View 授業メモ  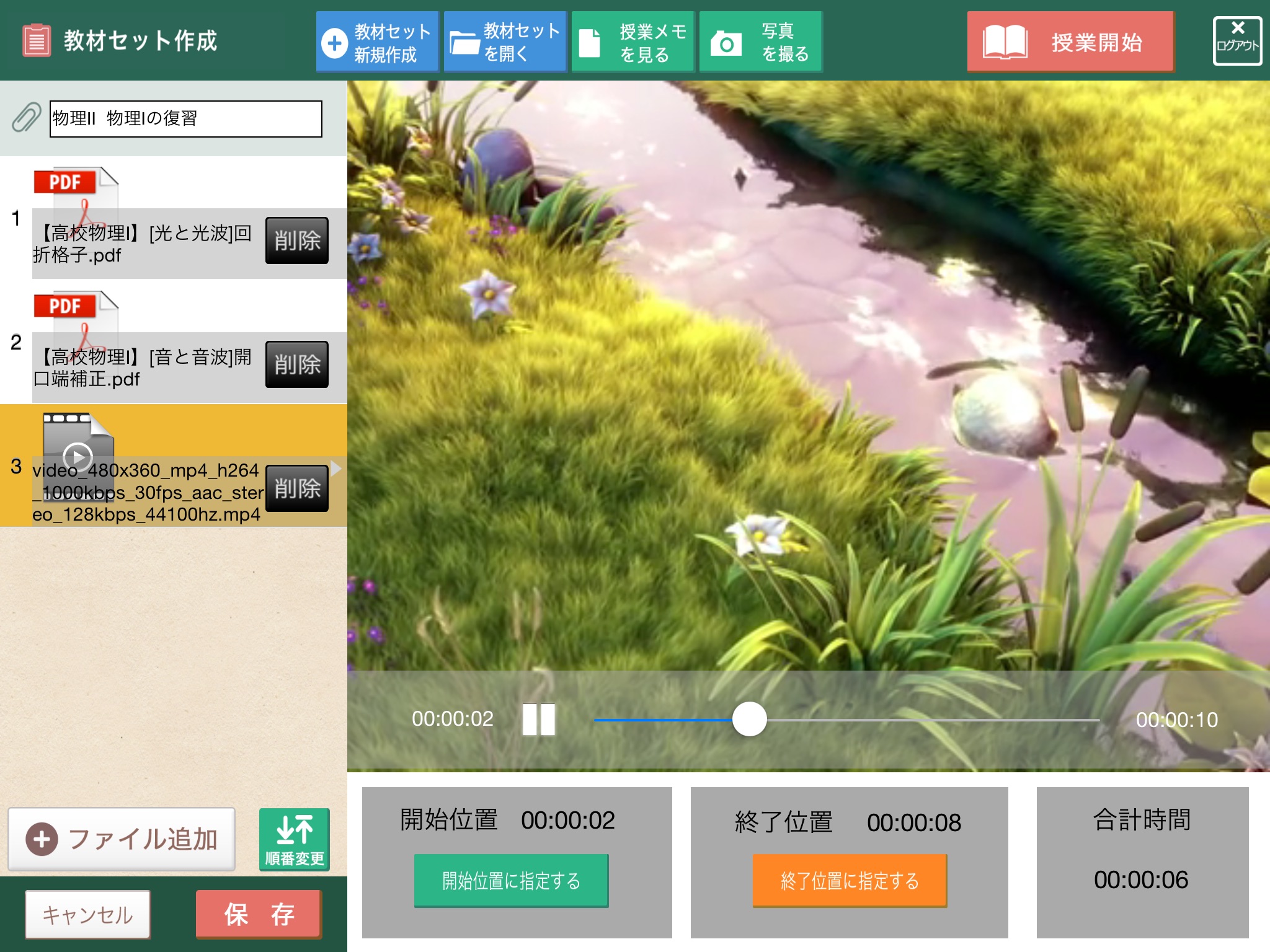pos(633,42)
